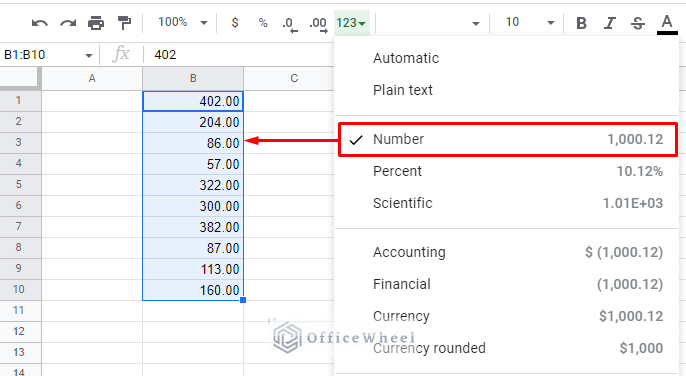Click cell containing 300.00
The height and width of the screenshot is (376, 686).
193,206
